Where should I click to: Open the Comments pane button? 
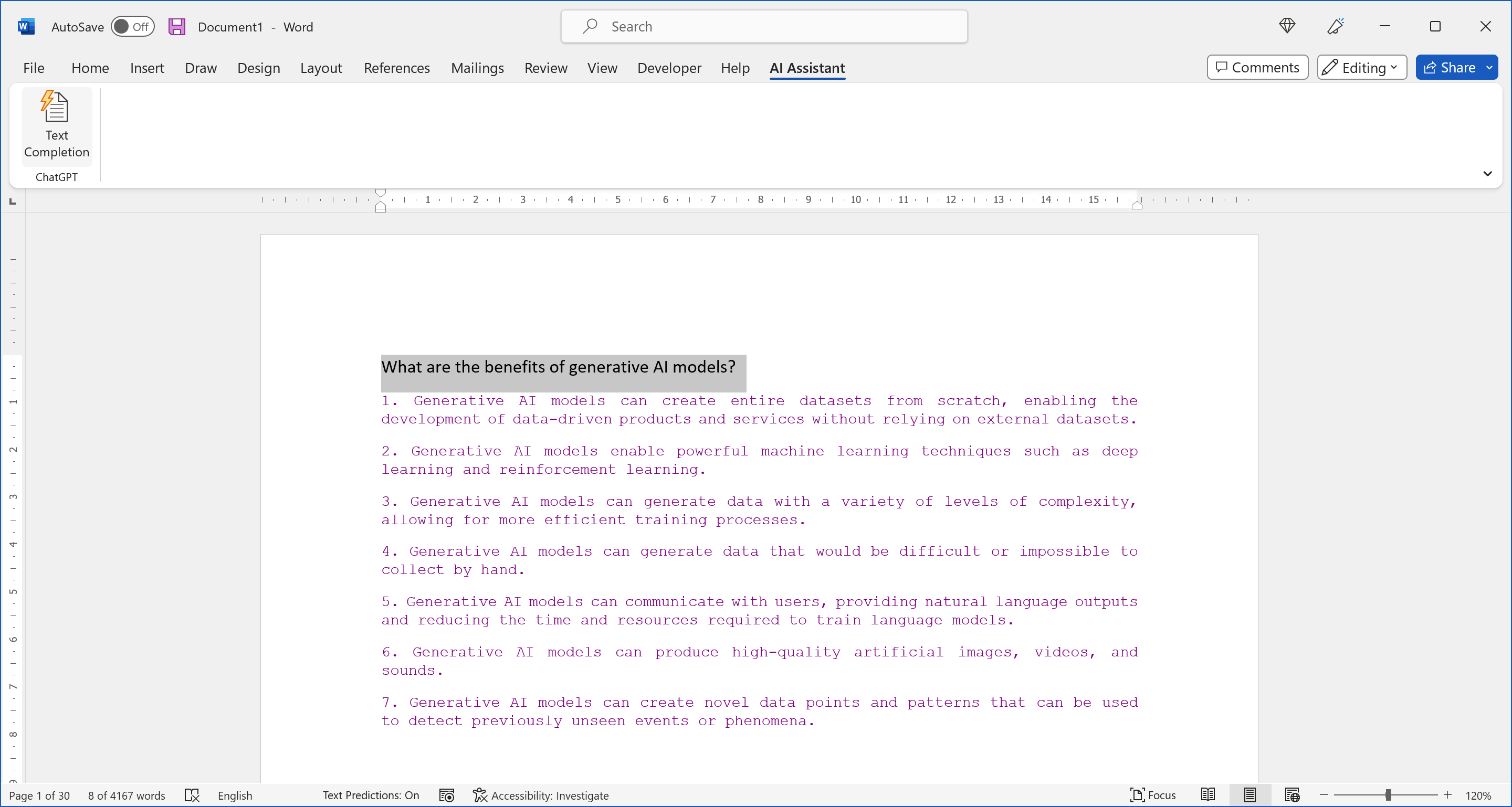(1257, 68)
